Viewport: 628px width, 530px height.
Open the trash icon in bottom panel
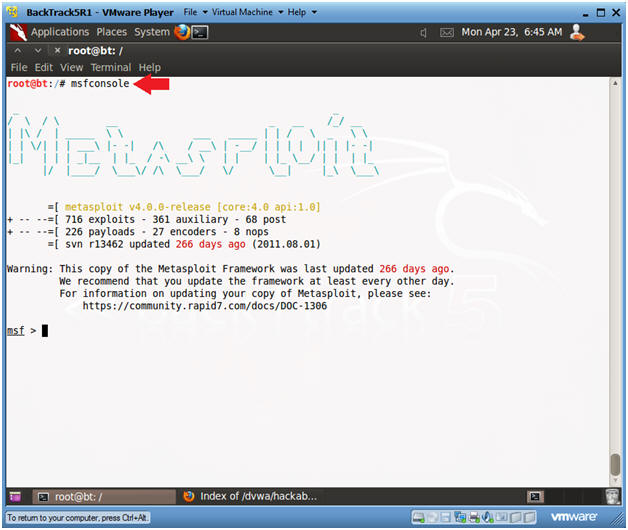coord(612,497)
